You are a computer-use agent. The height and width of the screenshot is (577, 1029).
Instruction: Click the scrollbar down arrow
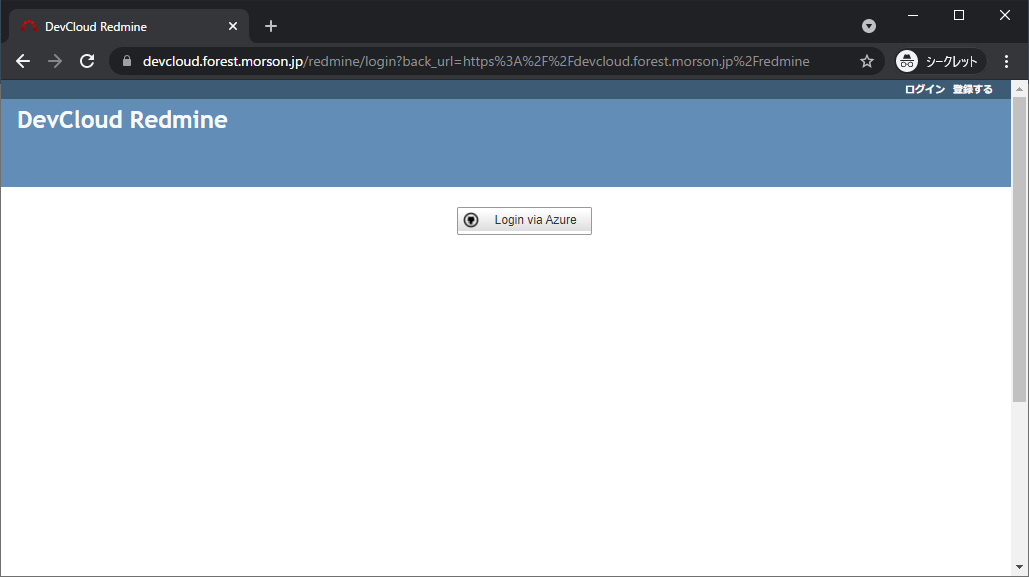tap(1019, 569)
